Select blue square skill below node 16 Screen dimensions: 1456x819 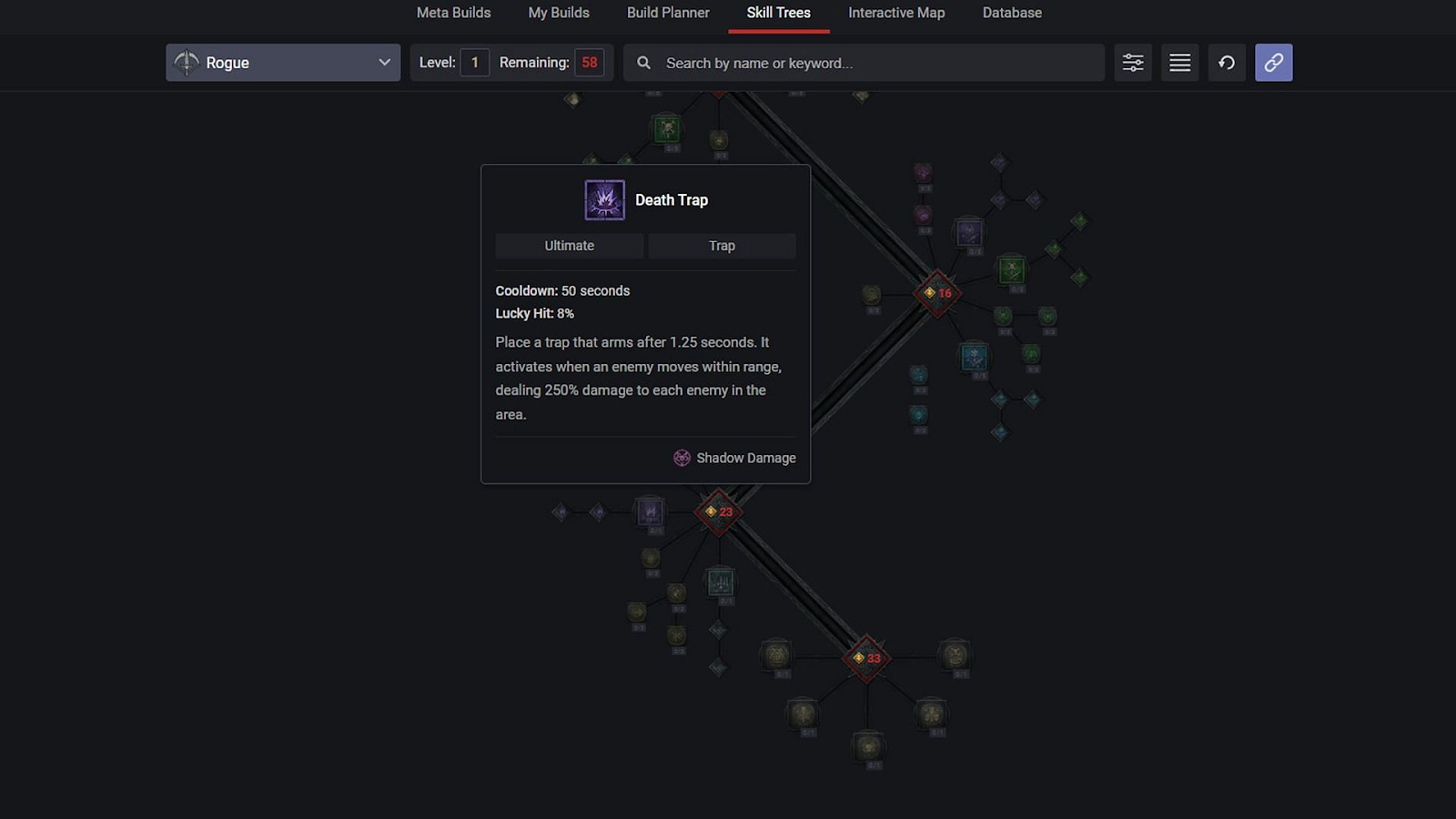[x=974, y=357]
